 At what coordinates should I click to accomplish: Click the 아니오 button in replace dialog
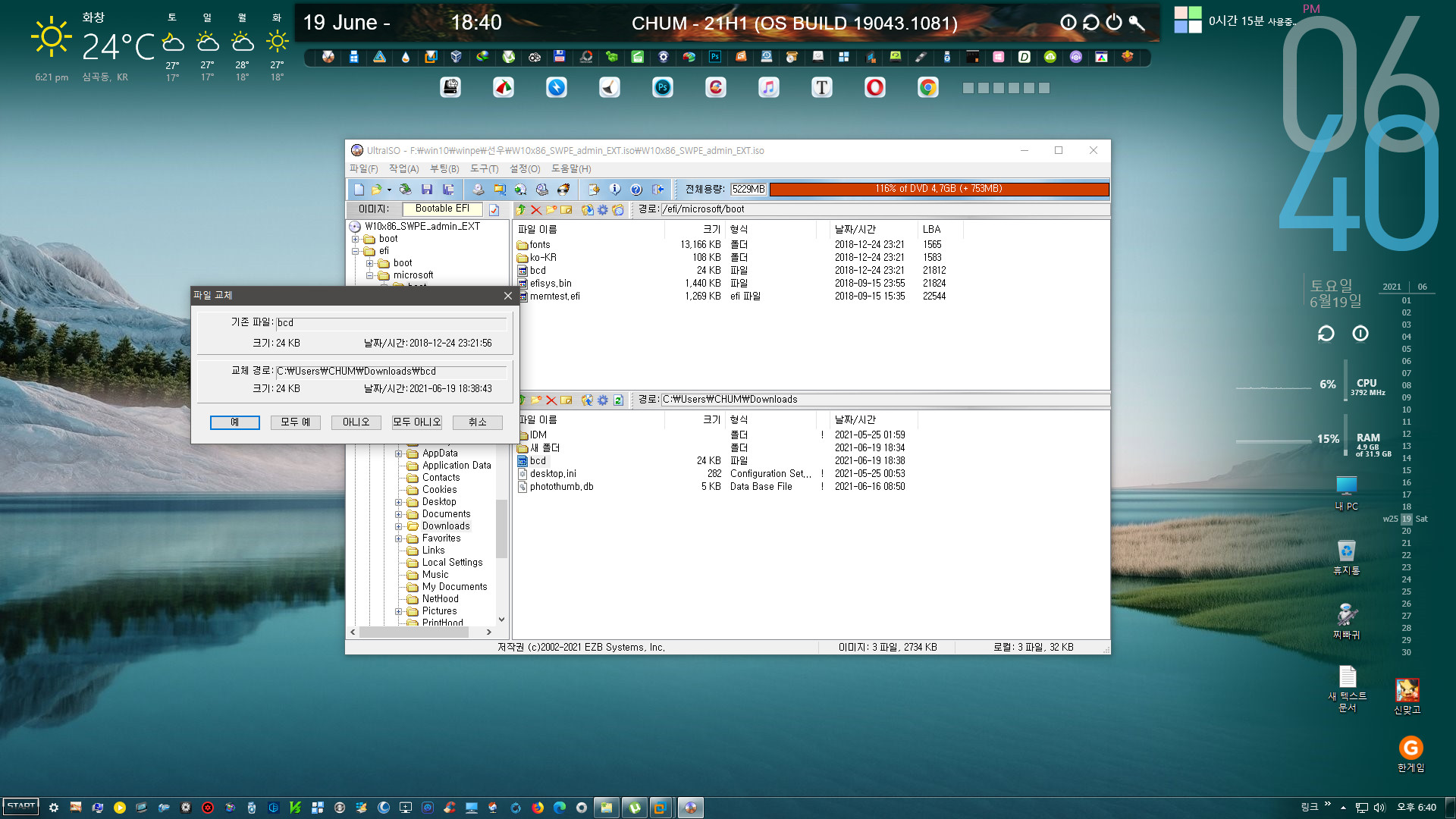click(x=356, y=422)
